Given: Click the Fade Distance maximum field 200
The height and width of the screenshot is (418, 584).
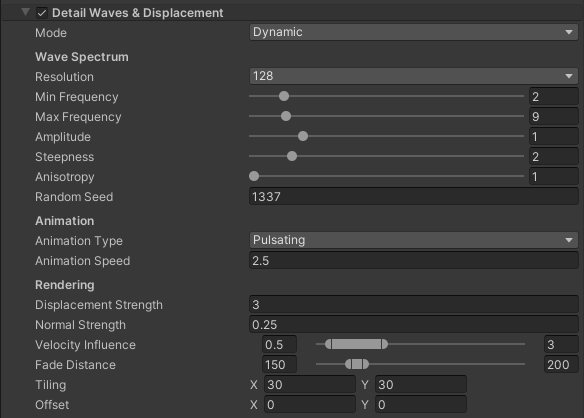Looking at the screenshot, I should [x=561, y=365].
